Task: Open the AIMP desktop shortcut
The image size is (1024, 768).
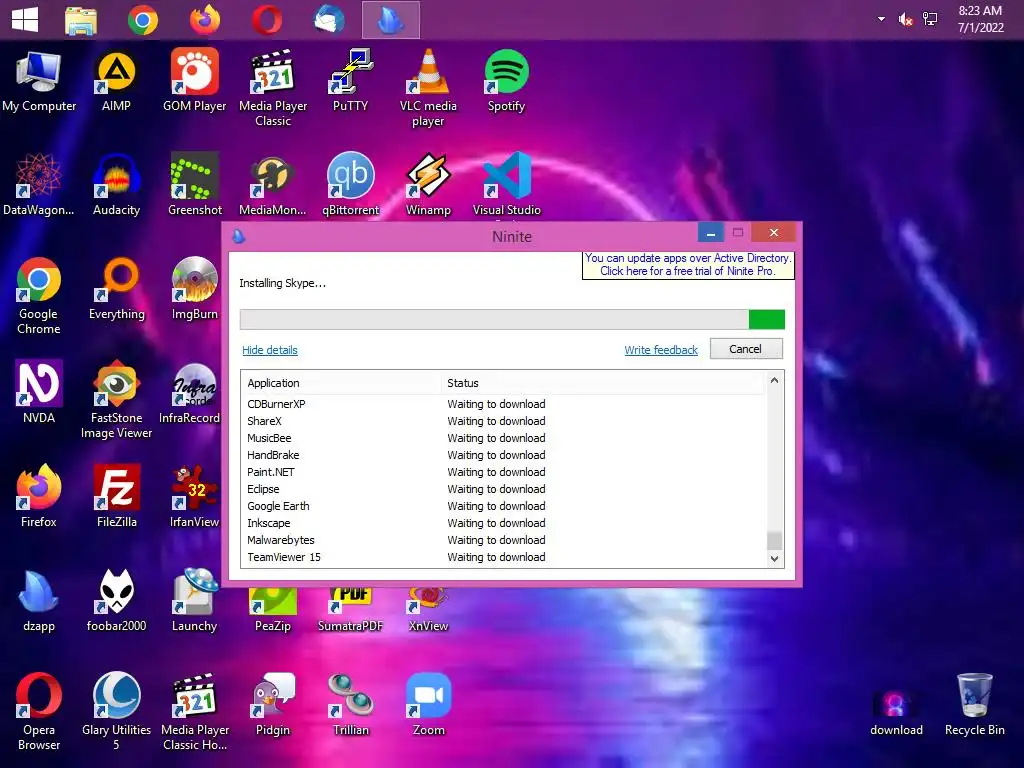Action: (116, 81)
